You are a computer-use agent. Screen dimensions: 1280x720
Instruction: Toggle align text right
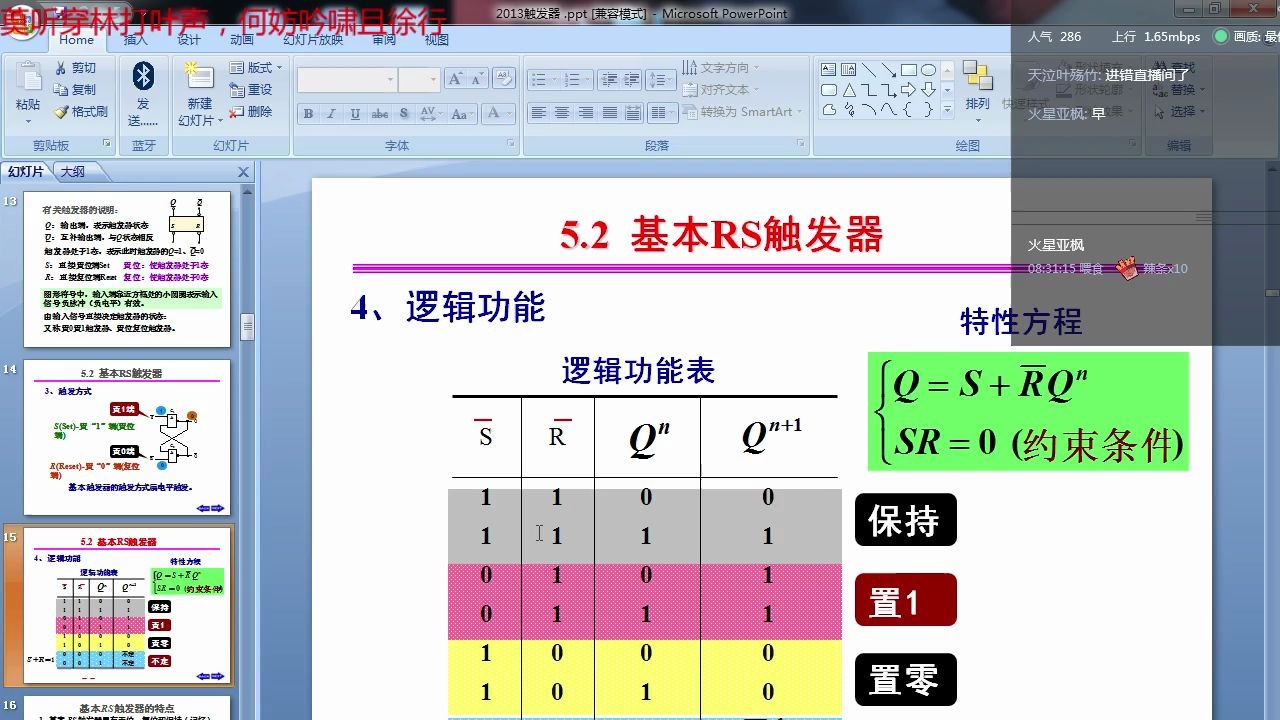pyautogui.click(x=585, y=113)
